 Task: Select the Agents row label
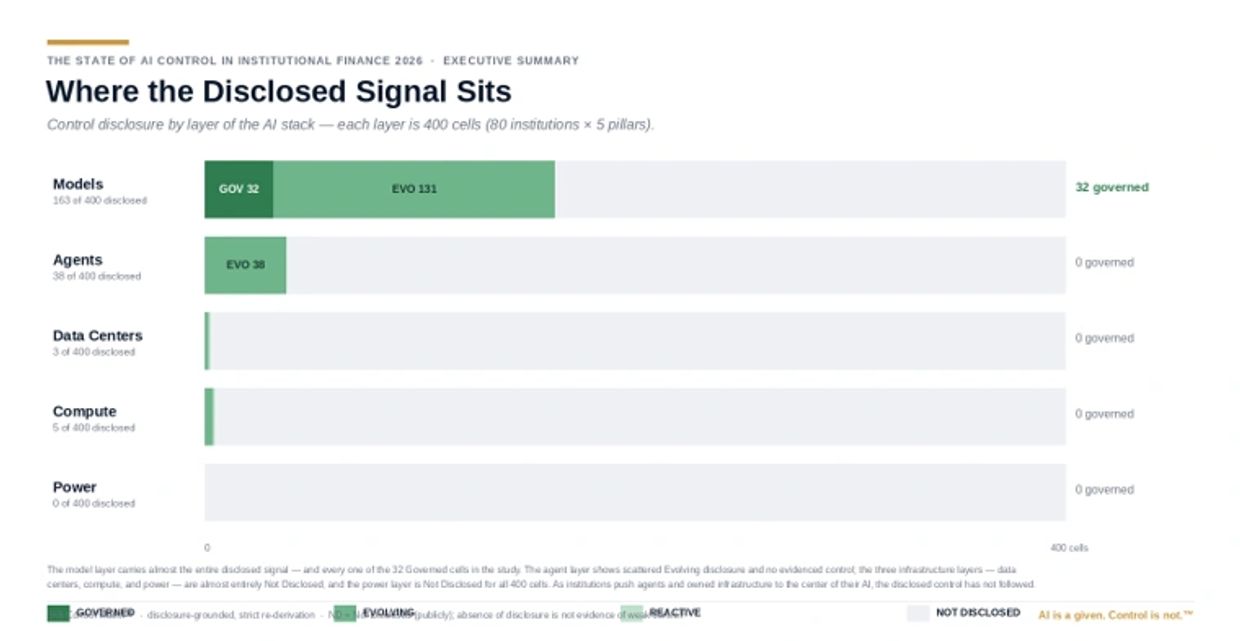(78, 260)
